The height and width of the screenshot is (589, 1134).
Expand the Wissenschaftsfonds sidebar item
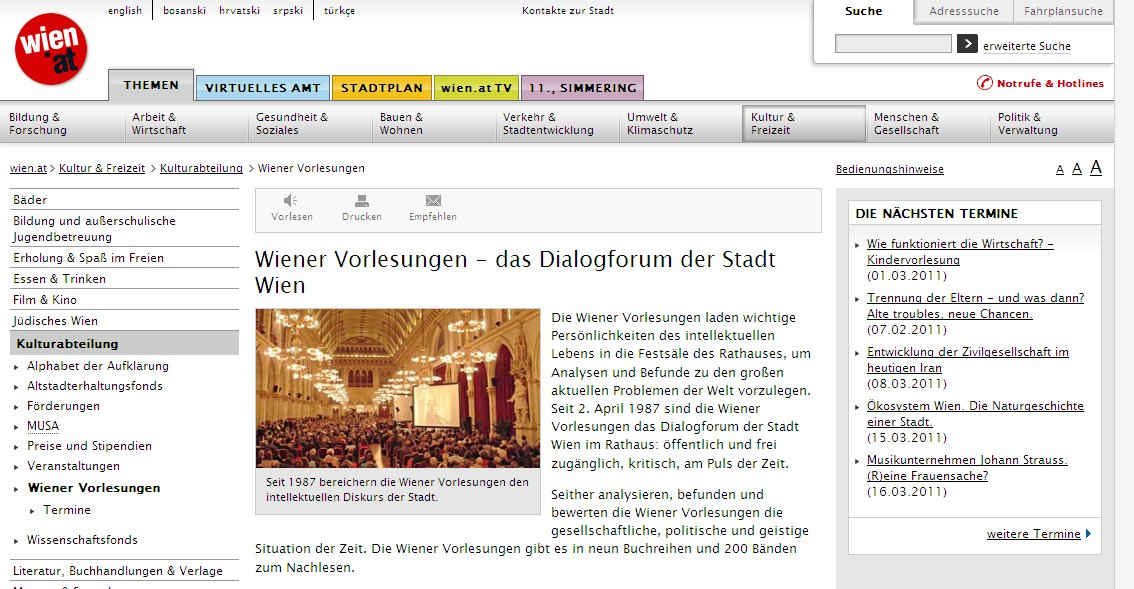17,541
